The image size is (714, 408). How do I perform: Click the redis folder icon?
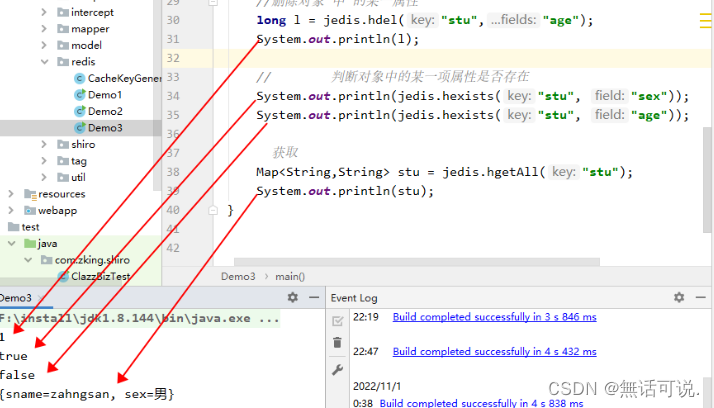point(63,61)
